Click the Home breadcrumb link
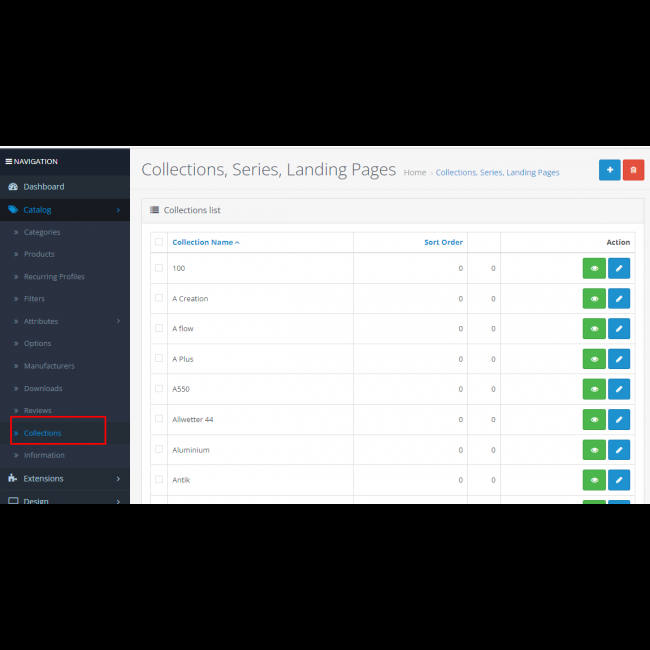The image size is (650, 650). click(x=415, y=173)
